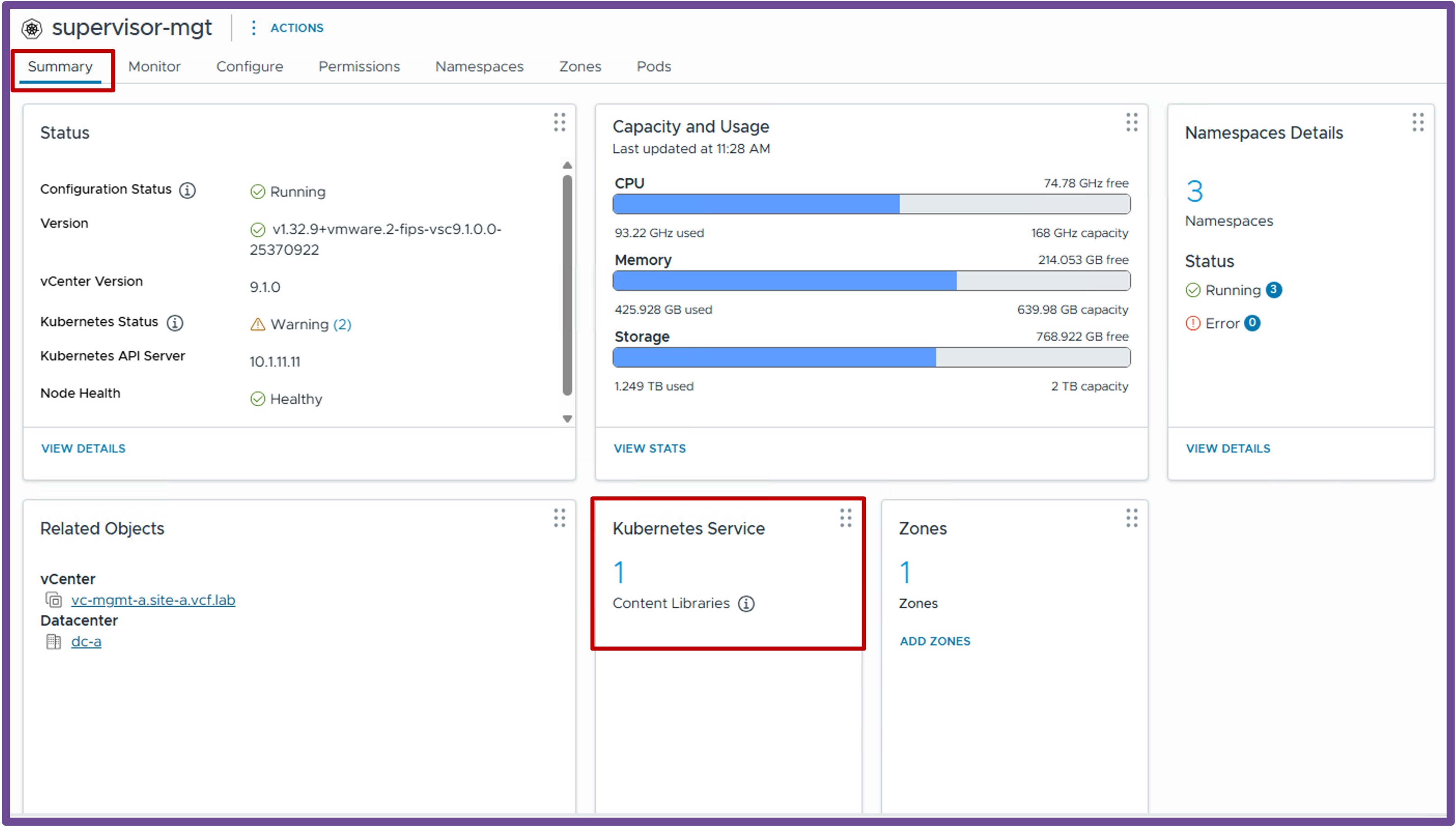The width and height of the screenshot is (1456, 827).
Task: Open the Pods tab
Action: pos(654,67)
